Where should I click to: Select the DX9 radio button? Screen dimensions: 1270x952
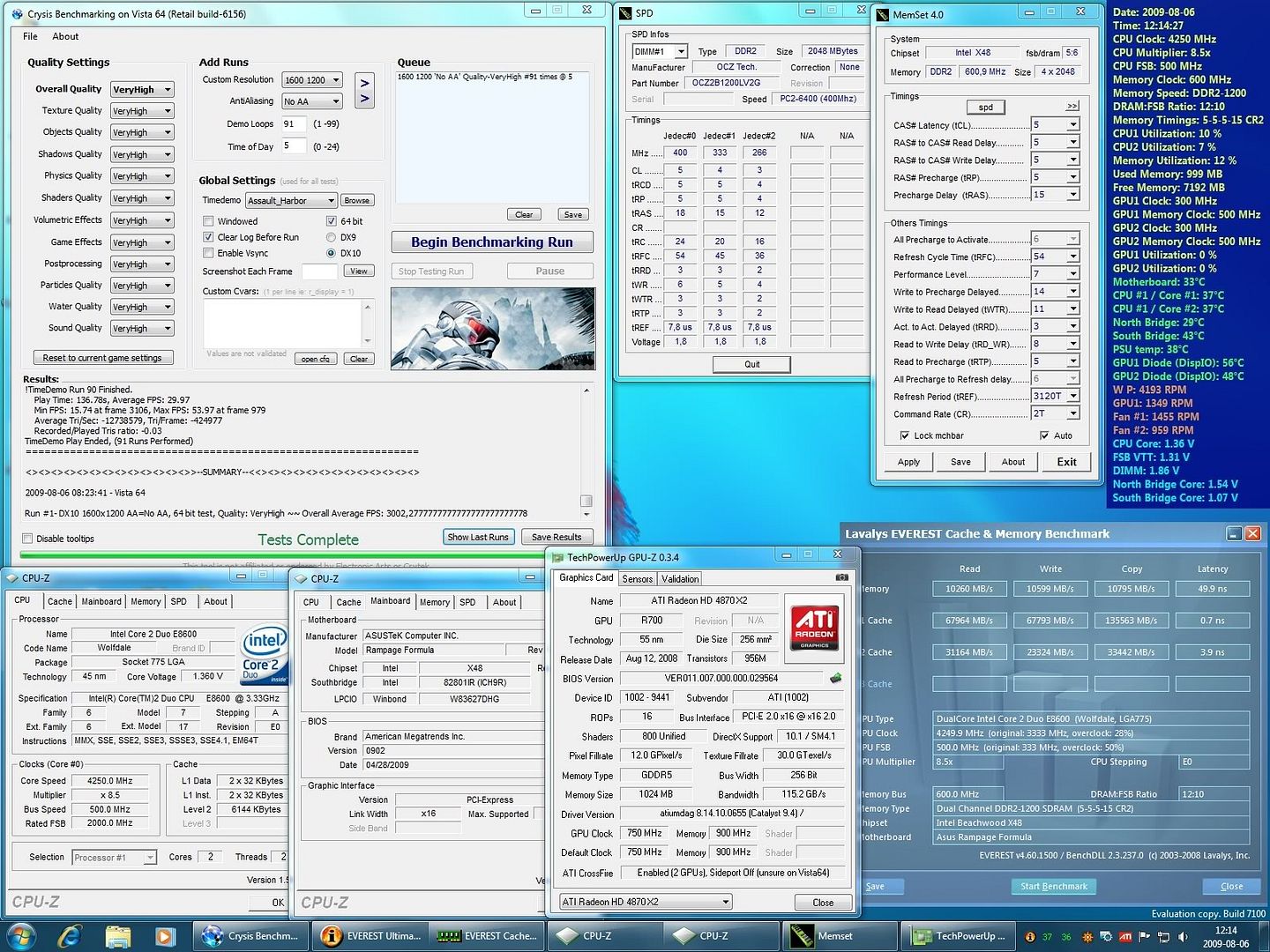tap(332, 237)
